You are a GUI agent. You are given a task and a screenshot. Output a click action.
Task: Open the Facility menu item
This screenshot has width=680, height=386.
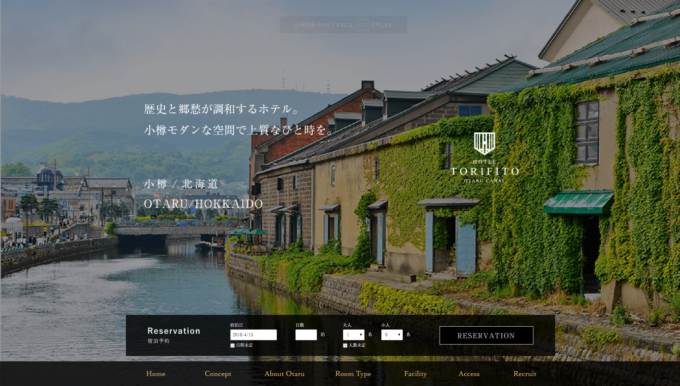click(x=415, y=374)
